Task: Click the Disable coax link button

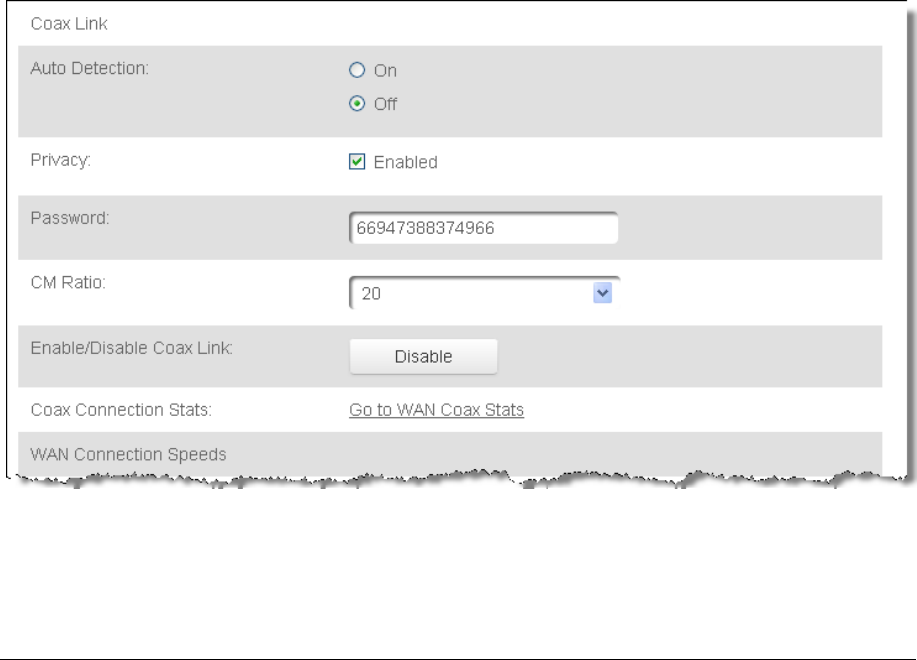Action: 423,356
